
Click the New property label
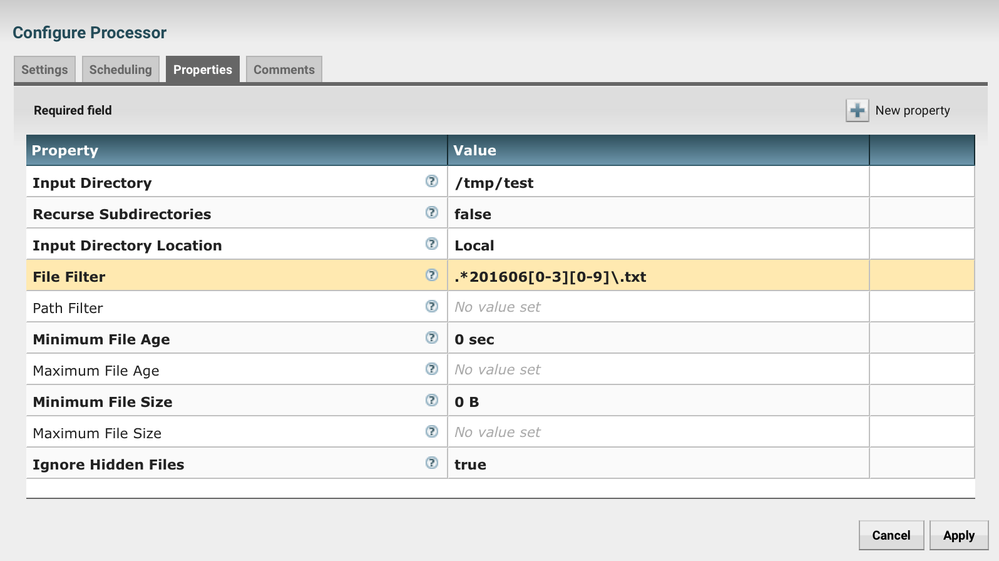912,110
